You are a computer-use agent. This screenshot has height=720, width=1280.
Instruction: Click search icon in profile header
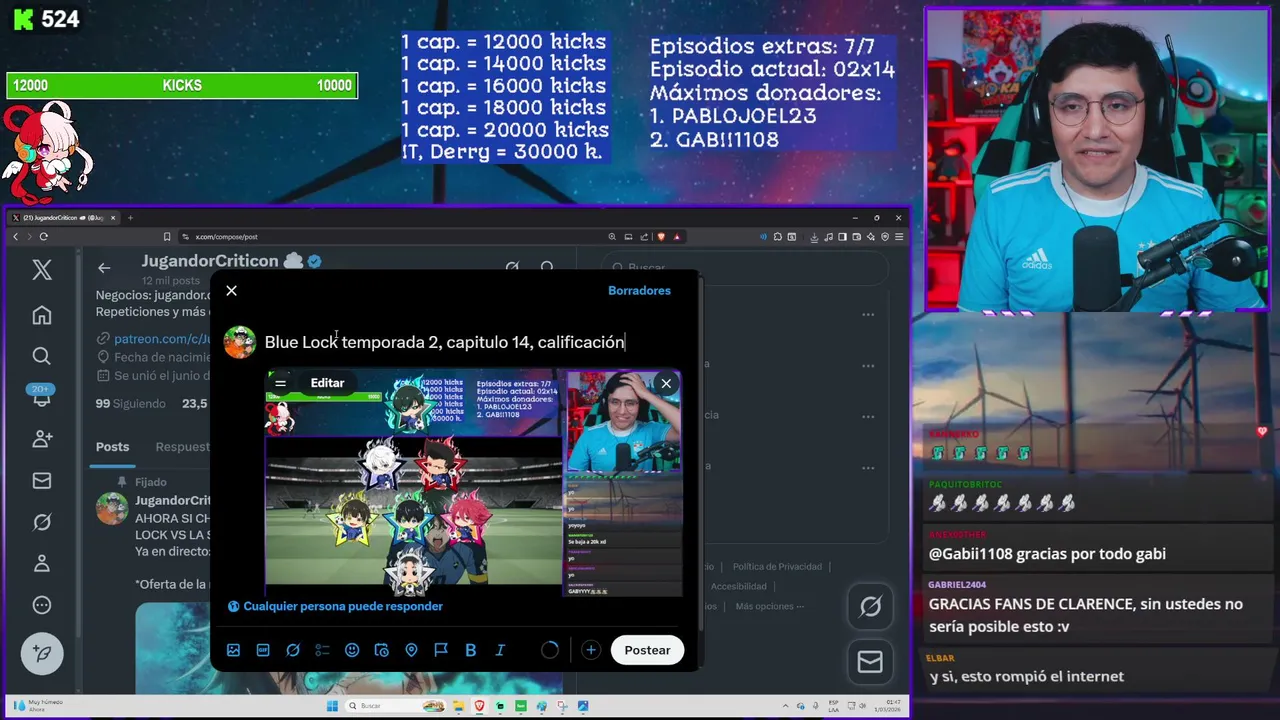coord(547,267)
